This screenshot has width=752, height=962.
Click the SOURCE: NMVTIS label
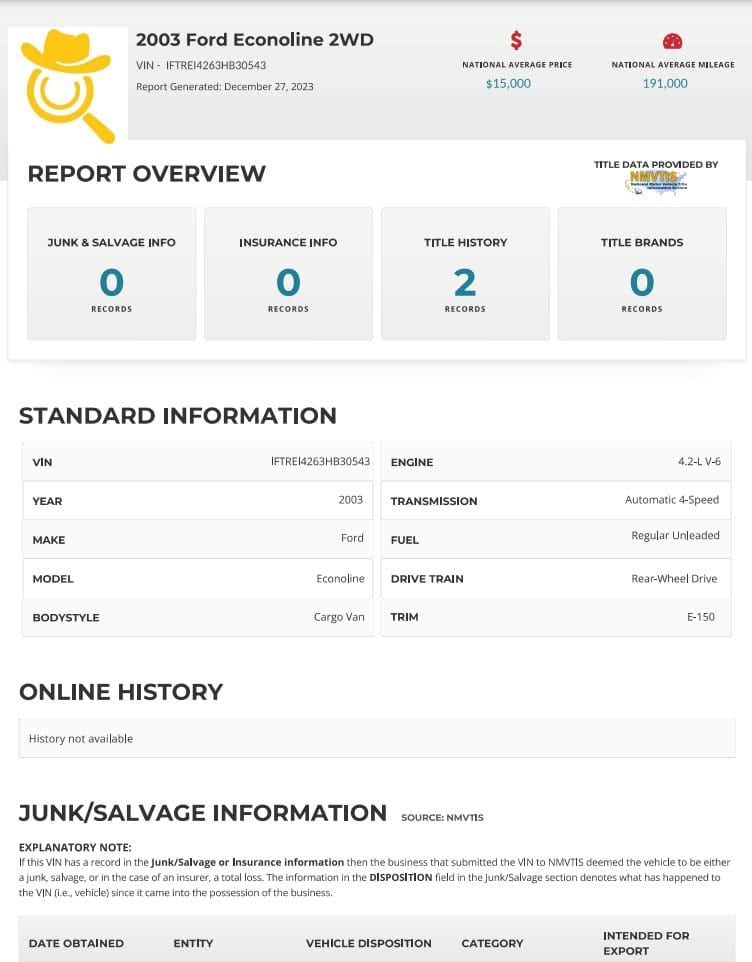(x=442, y=817)
